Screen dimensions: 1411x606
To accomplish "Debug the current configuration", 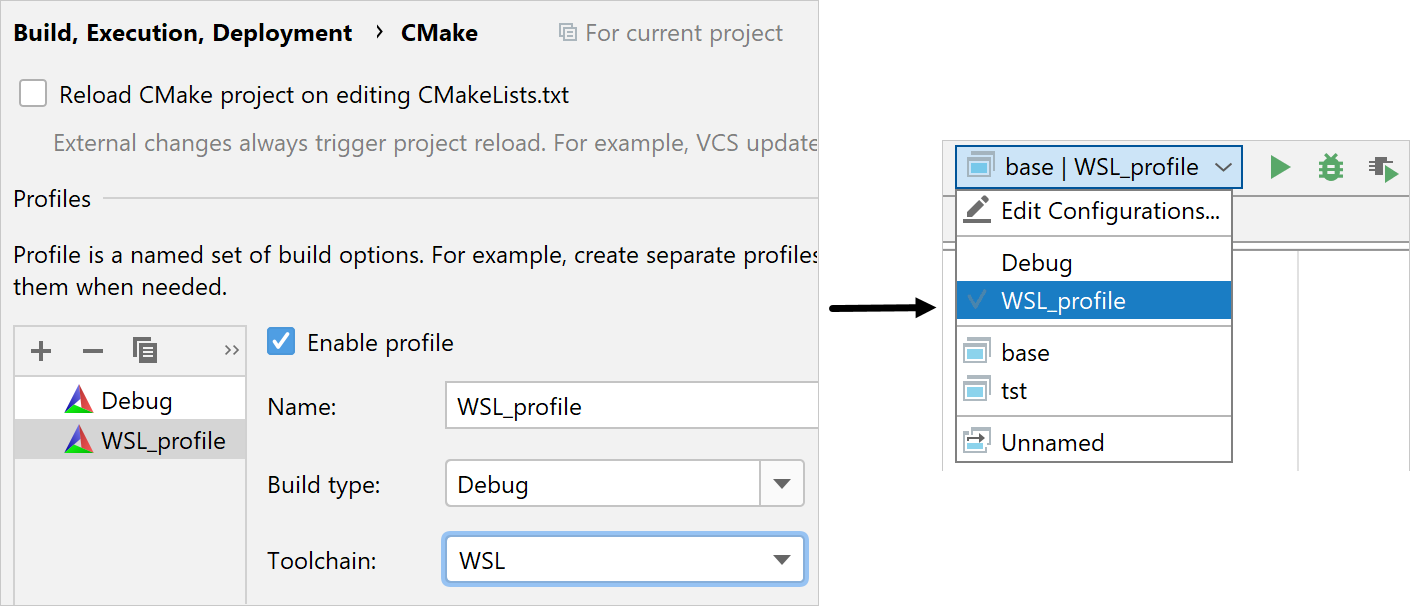I will click(x=1330, y=167).
